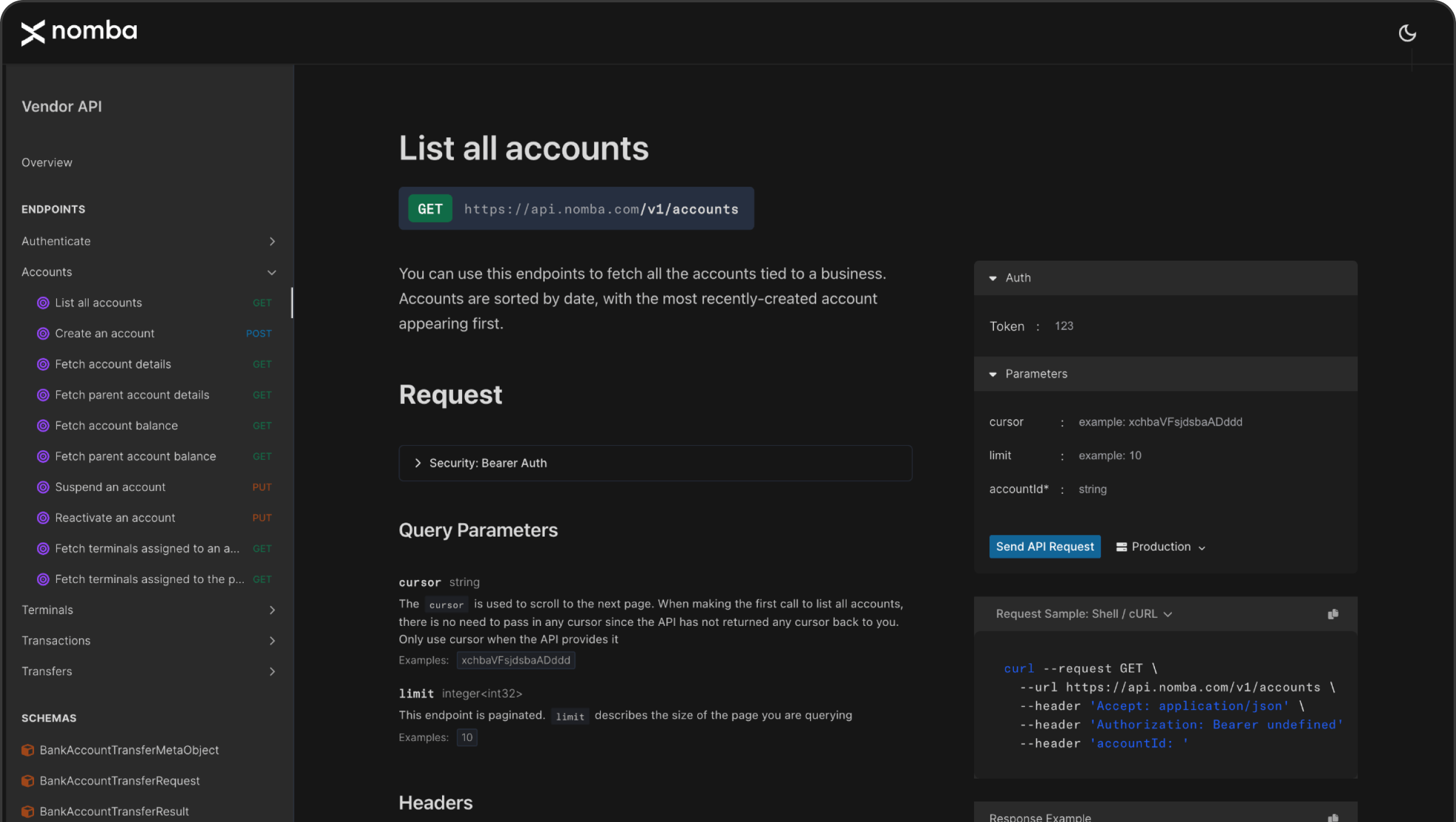Click the icon beside Fetch terminals assigned to an a...
Screen dimensions: 1456x822
pyautogui.click(x=43, y=548)
